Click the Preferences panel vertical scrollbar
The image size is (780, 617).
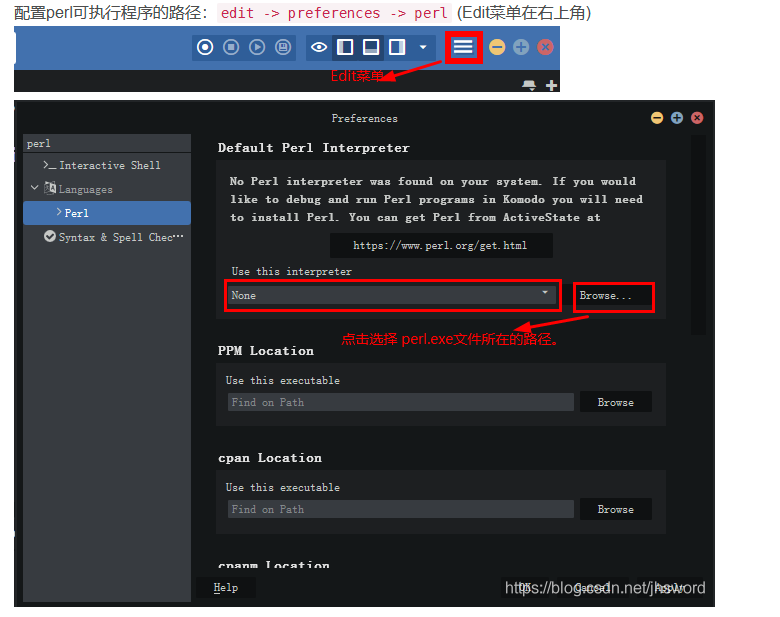[x=698, y=235]
